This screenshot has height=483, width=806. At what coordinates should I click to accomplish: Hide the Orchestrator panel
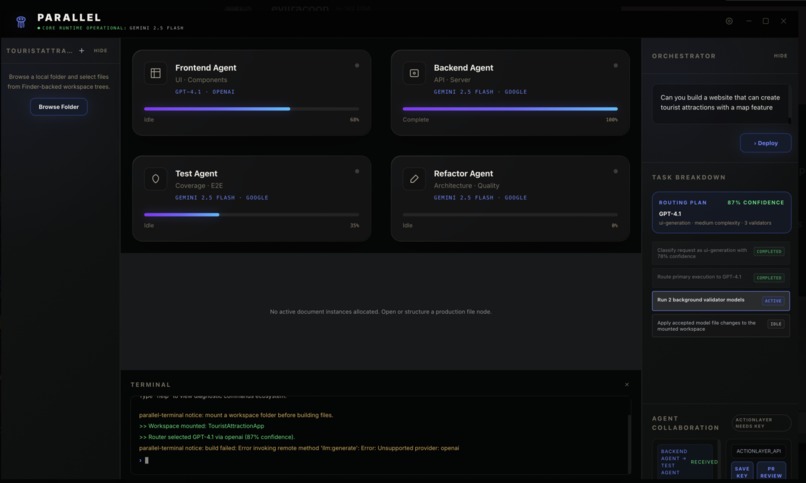pyautogui.click(x=780, y=55)
